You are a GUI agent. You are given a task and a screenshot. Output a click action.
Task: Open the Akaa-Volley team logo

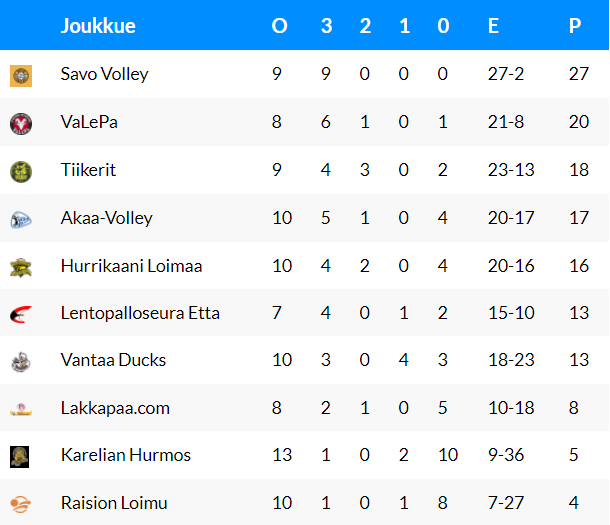pyautogui.click(x=21, y=220)
